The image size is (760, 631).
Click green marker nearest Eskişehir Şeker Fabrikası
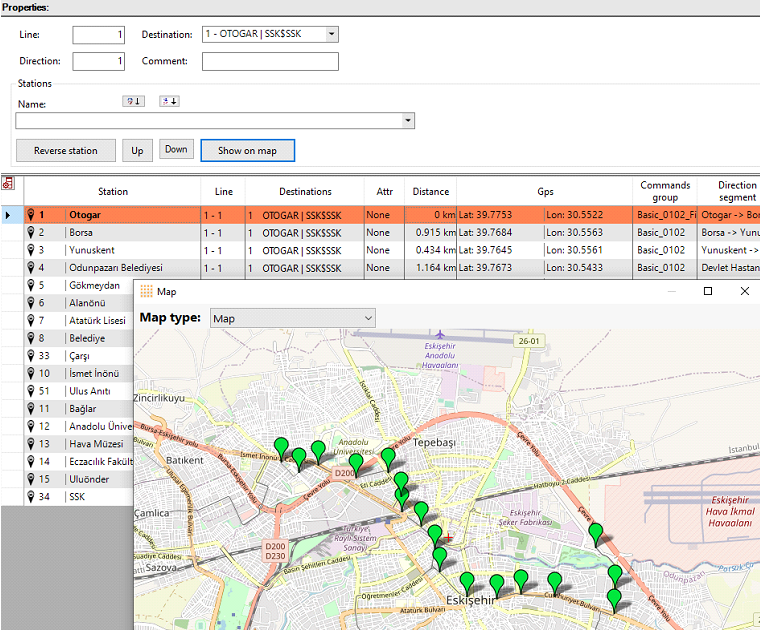pyautogui.click(x=596, y=532)
